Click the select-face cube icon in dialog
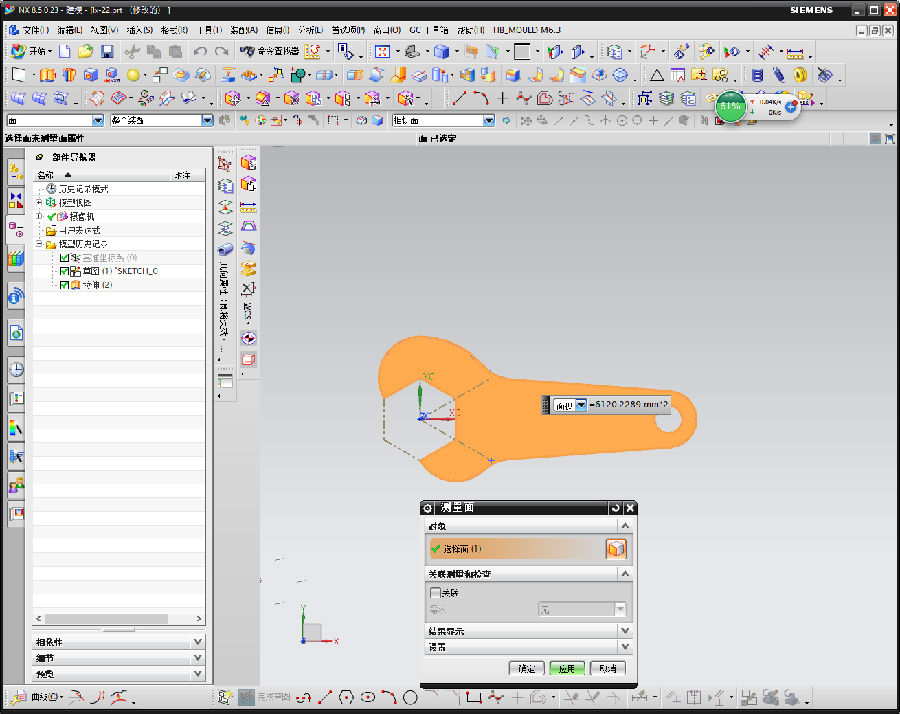 pyautogui.click(x=615, y=549)
